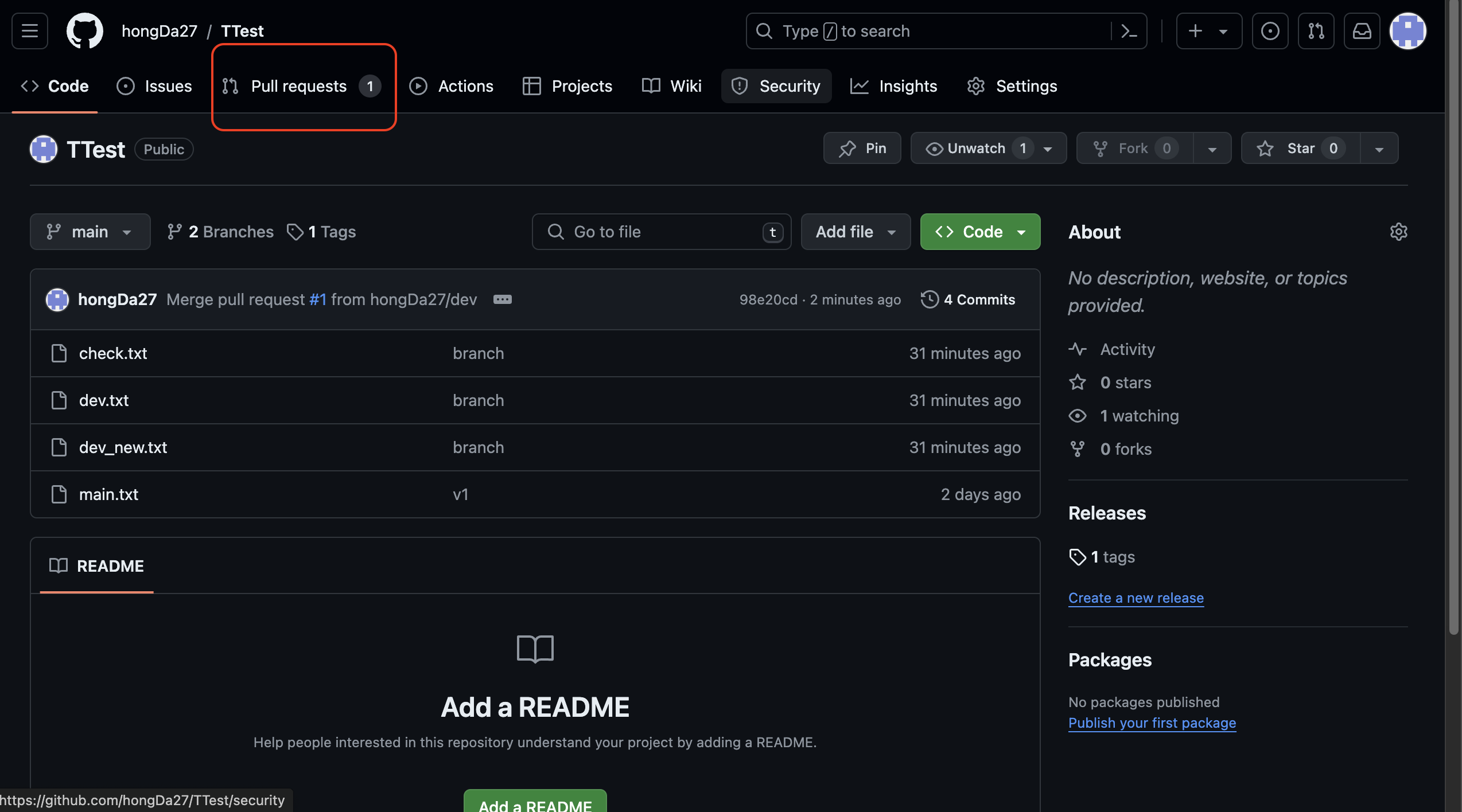Screen dimensions: 1462x812
Task: Open pull request #1 link in commit message
Action: tap(318, 299)
